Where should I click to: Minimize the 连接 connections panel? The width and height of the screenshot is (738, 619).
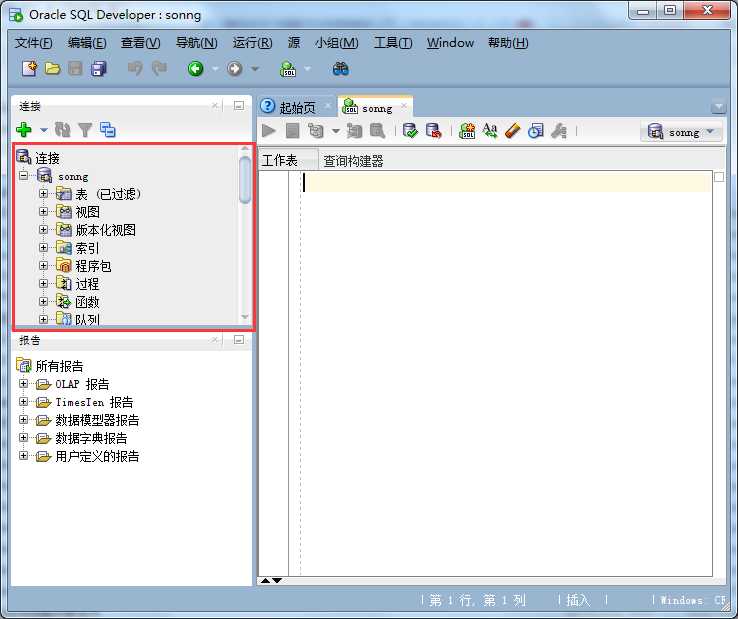pos(239,106)
